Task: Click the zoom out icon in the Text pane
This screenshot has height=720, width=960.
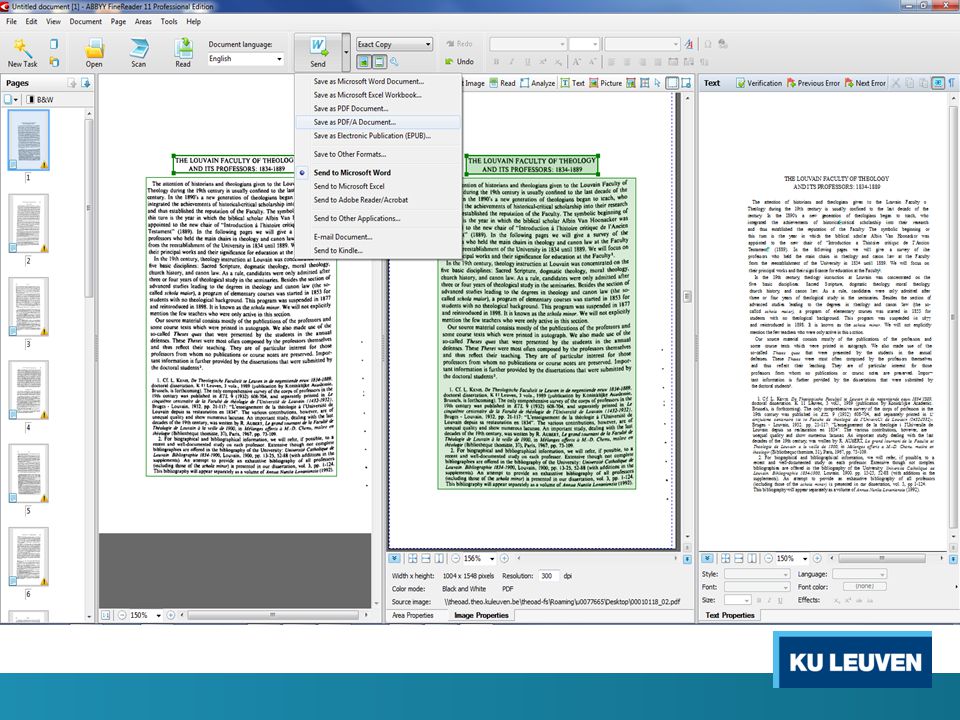Action: tap(768, 558)
